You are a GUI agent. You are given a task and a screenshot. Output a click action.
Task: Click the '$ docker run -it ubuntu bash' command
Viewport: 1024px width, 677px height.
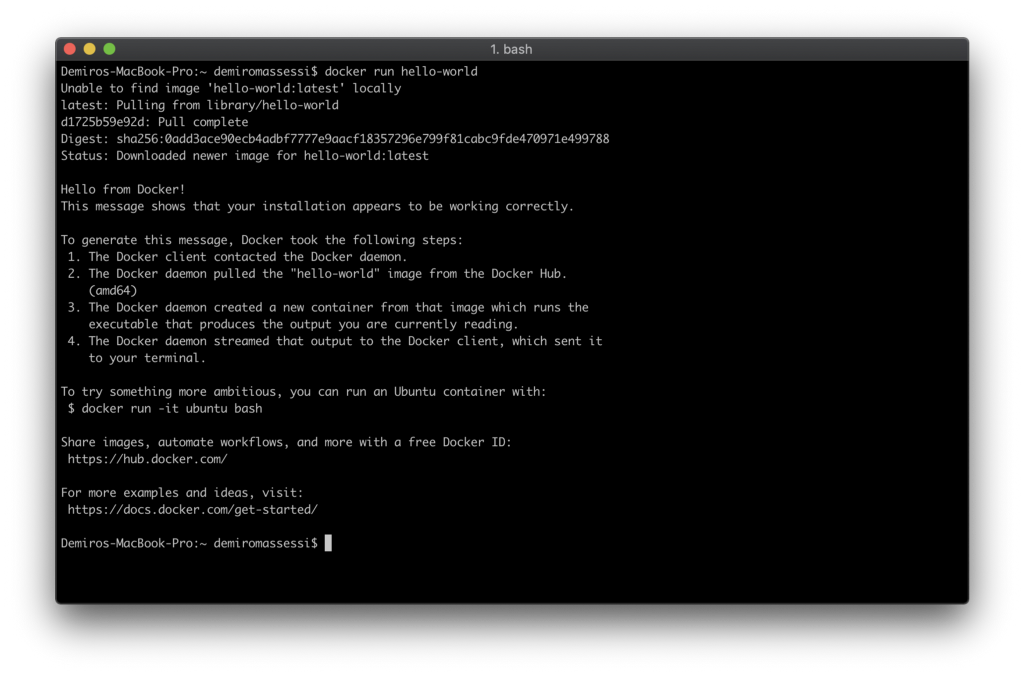tap(165, 409)
